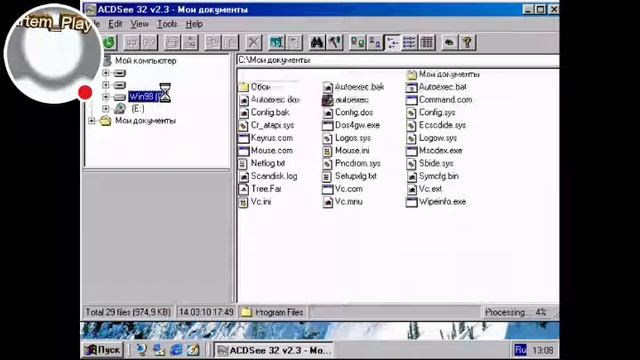Select the Dos4gw.exe file icon
Screen dimensions: 640x360
328,125
